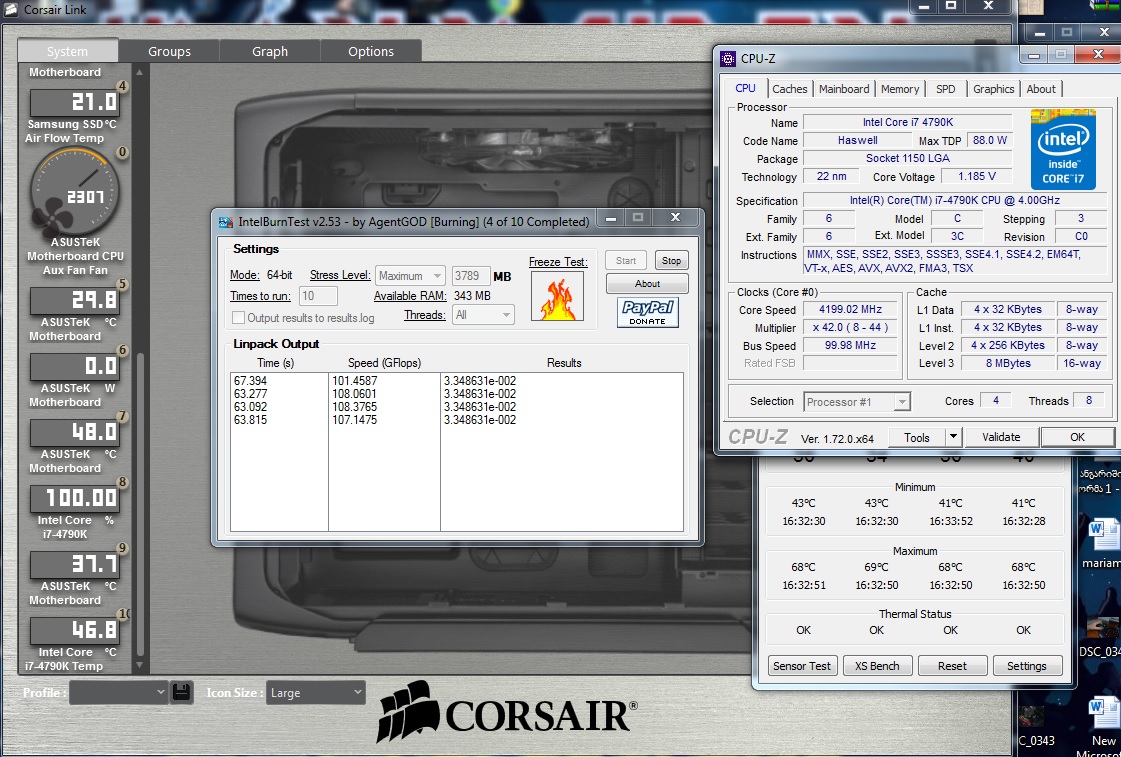
Task: Click the Times to run input field
Action: pos(318,296)
